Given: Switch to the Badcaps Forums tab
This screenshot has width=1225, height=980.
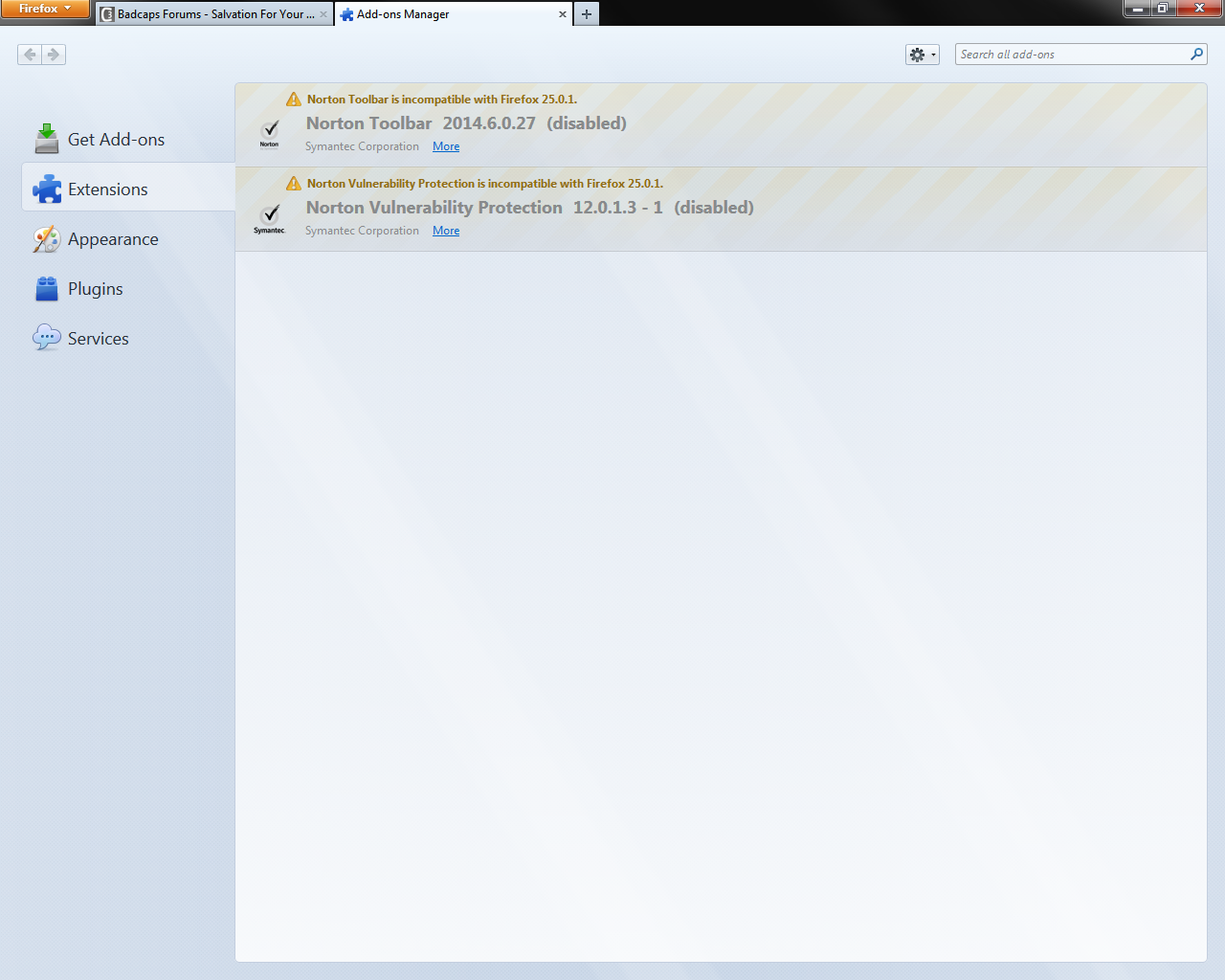Looking at the screenshot, I should click(214, 14).
